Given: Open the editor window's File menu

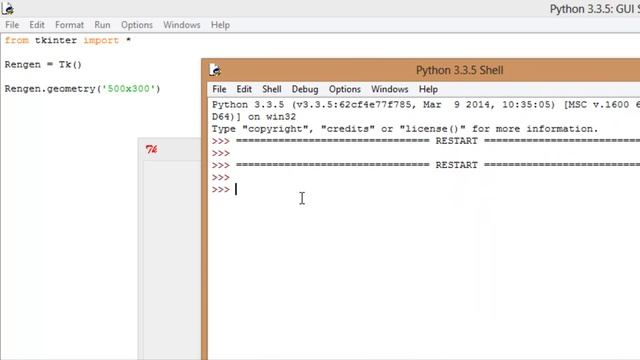Looking at the screenshot, I should point(12,25).
